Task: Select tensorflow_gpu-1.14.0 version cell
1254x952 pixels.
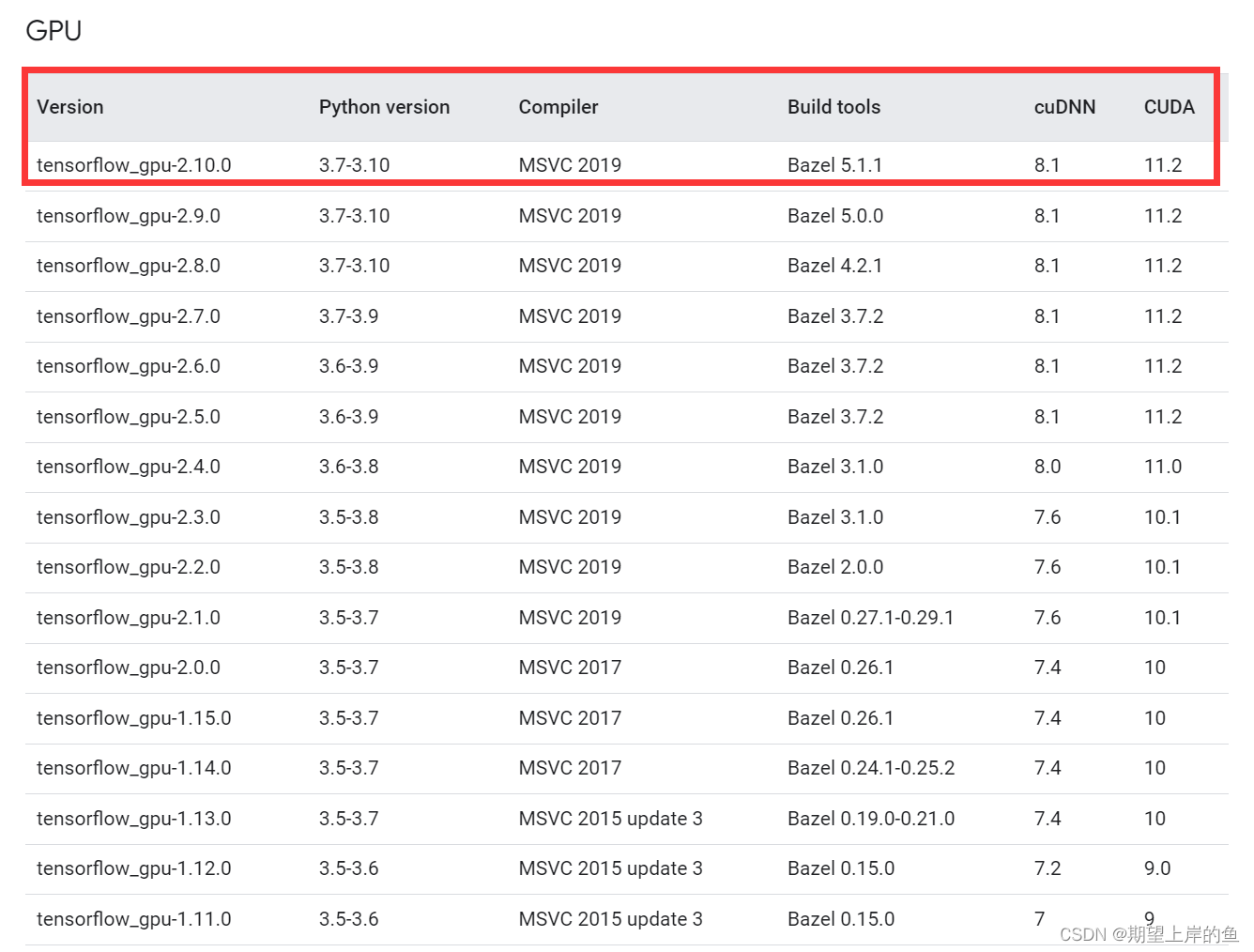Action: click(x=134, y=768)
